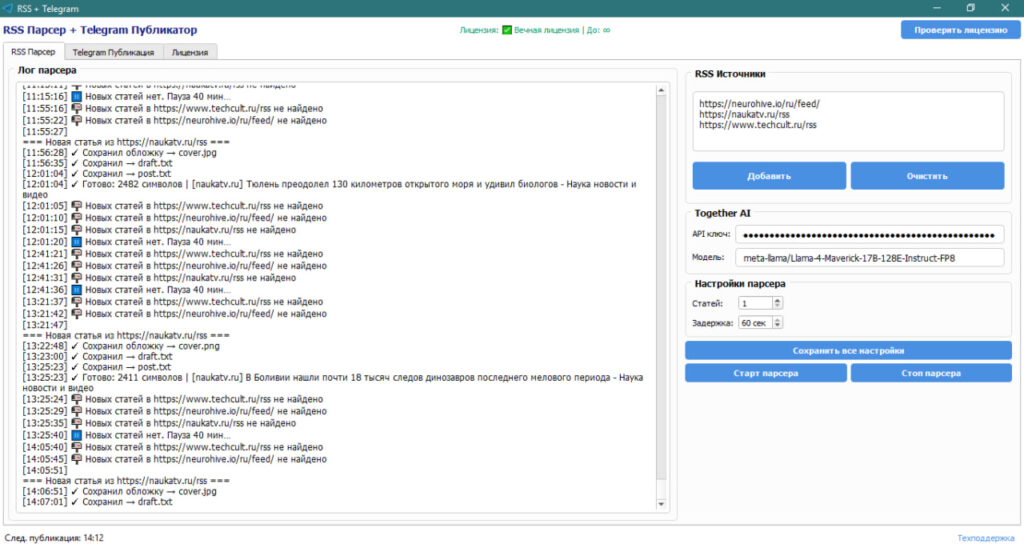Increase Задержка value with up arrow

778,319
